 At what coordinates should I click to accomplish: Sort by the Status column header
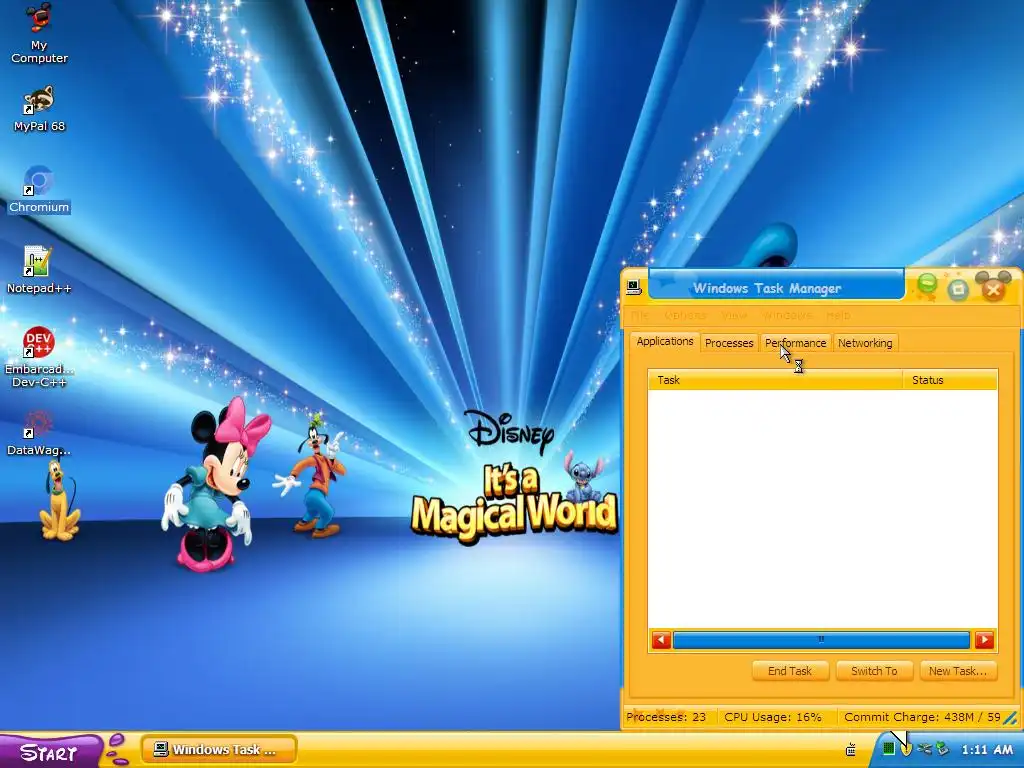coord(950,380)
